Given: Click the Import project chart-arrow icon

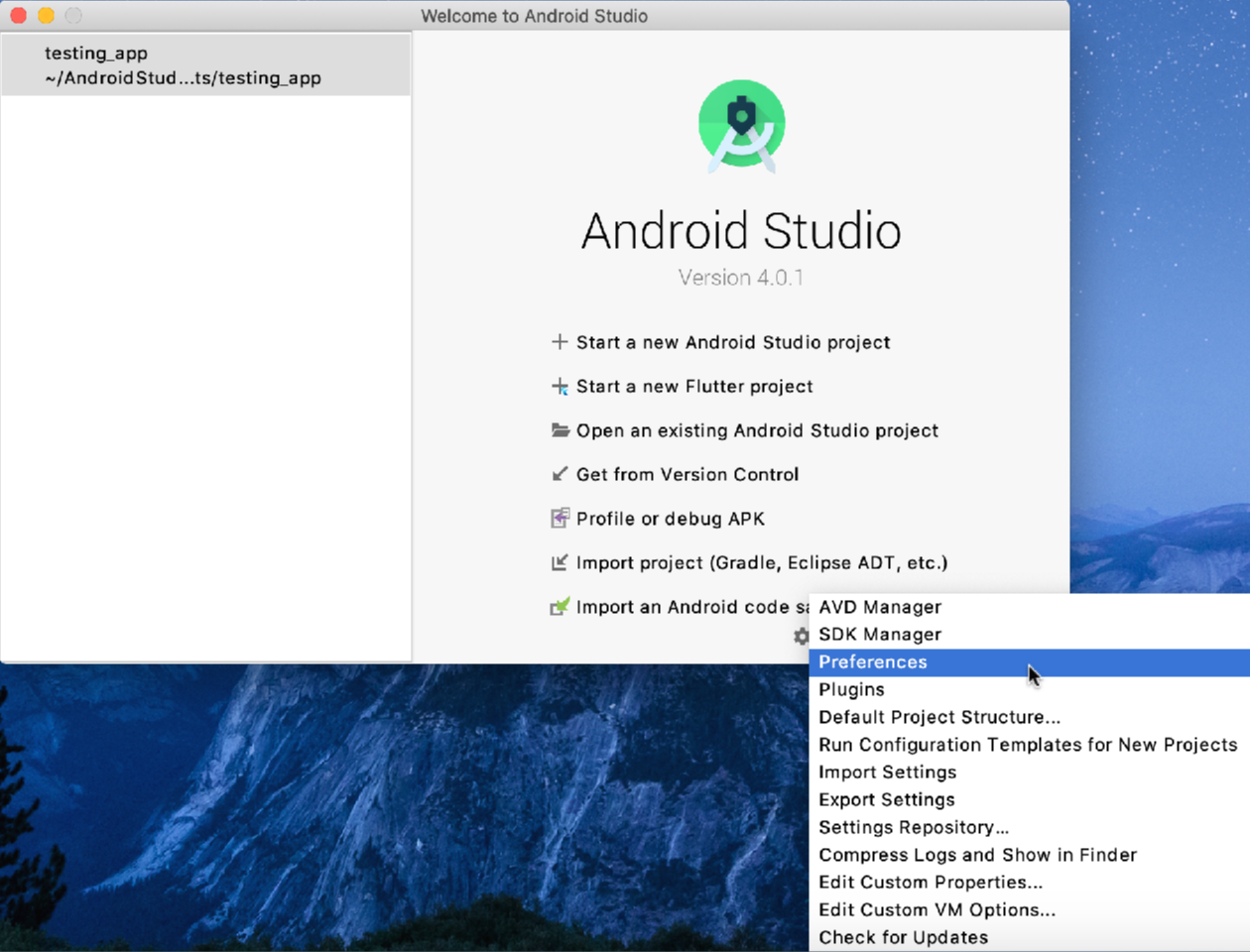Looking at the screenshot, I should click(560, 562).
